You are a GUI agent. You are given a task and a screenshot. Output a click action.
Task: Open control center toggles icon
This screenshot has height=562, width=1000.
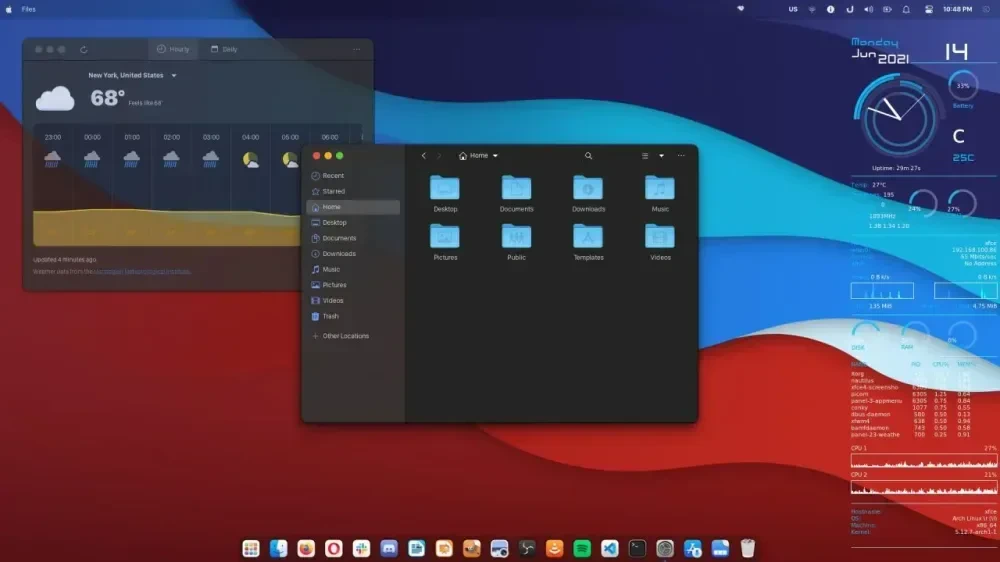pyautogui.click(x=929, y=10)
